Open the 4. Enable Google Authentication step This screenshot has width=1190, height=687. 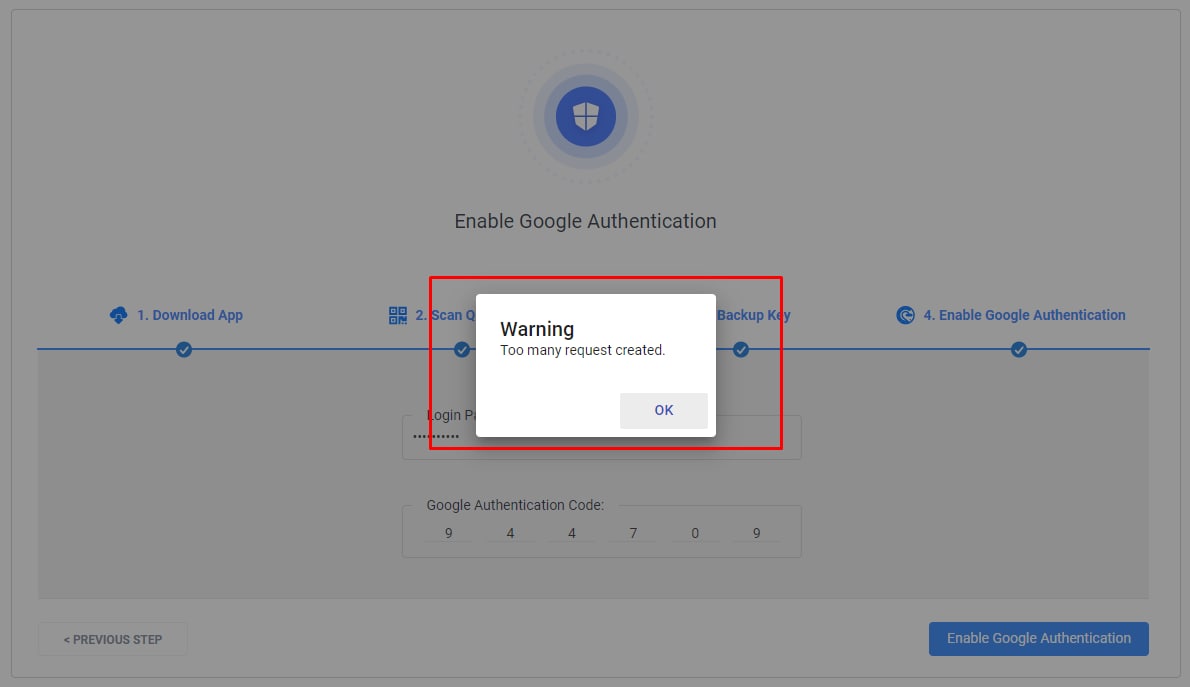pyautogui.click(x=1024, y=315)
